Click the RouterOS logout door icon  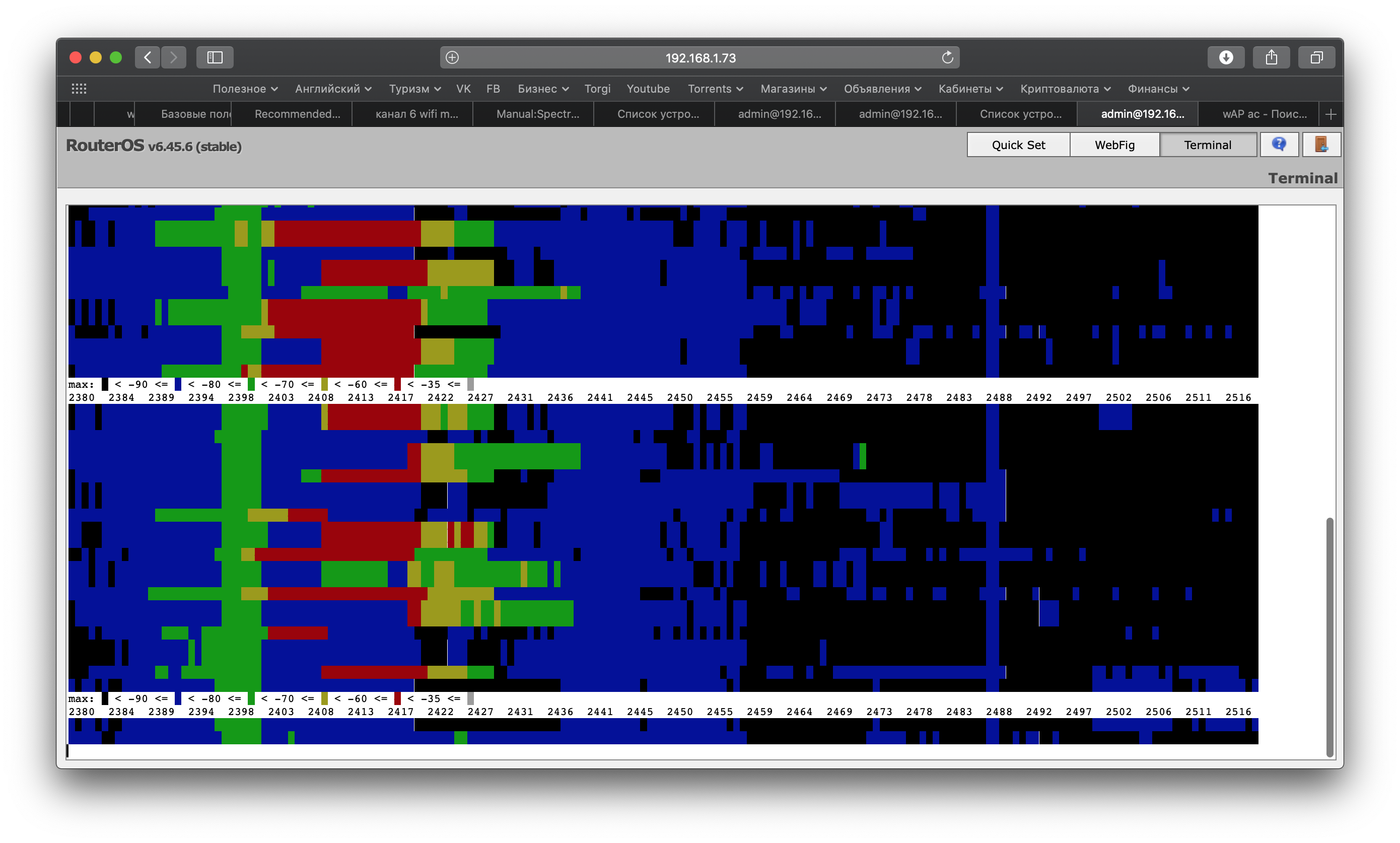[x=1321, y=145]
